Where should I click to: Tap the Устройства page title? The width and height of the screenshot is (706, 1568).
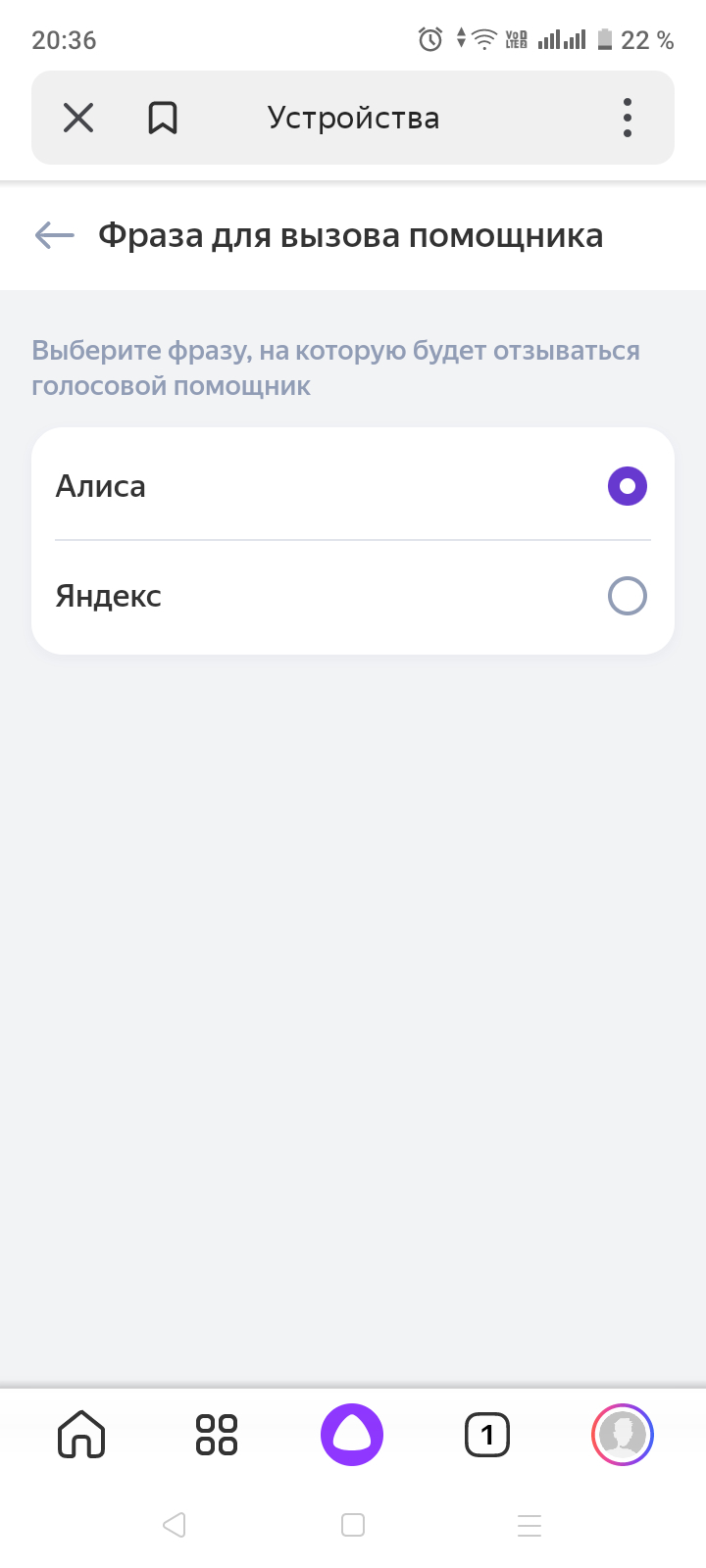coord(353,119)
